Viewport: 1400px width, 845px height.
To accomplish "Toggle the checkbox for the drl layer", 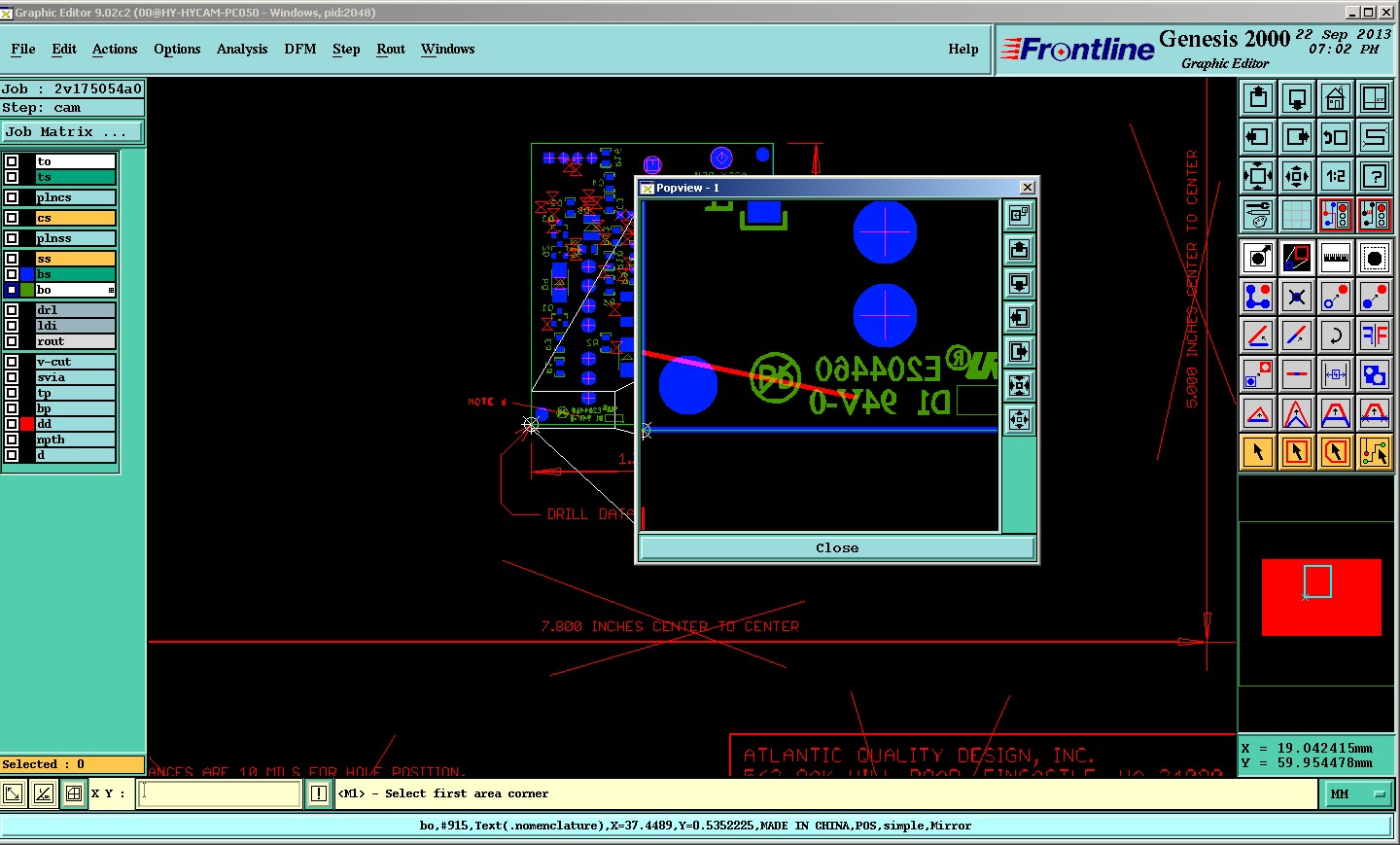I will point(12,310).
